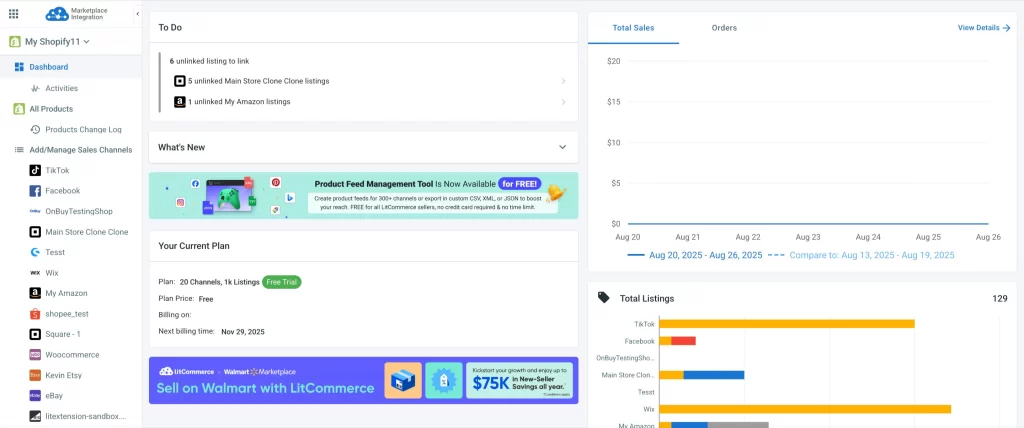Click the Wix yellow bar in chart

(805, 409)
